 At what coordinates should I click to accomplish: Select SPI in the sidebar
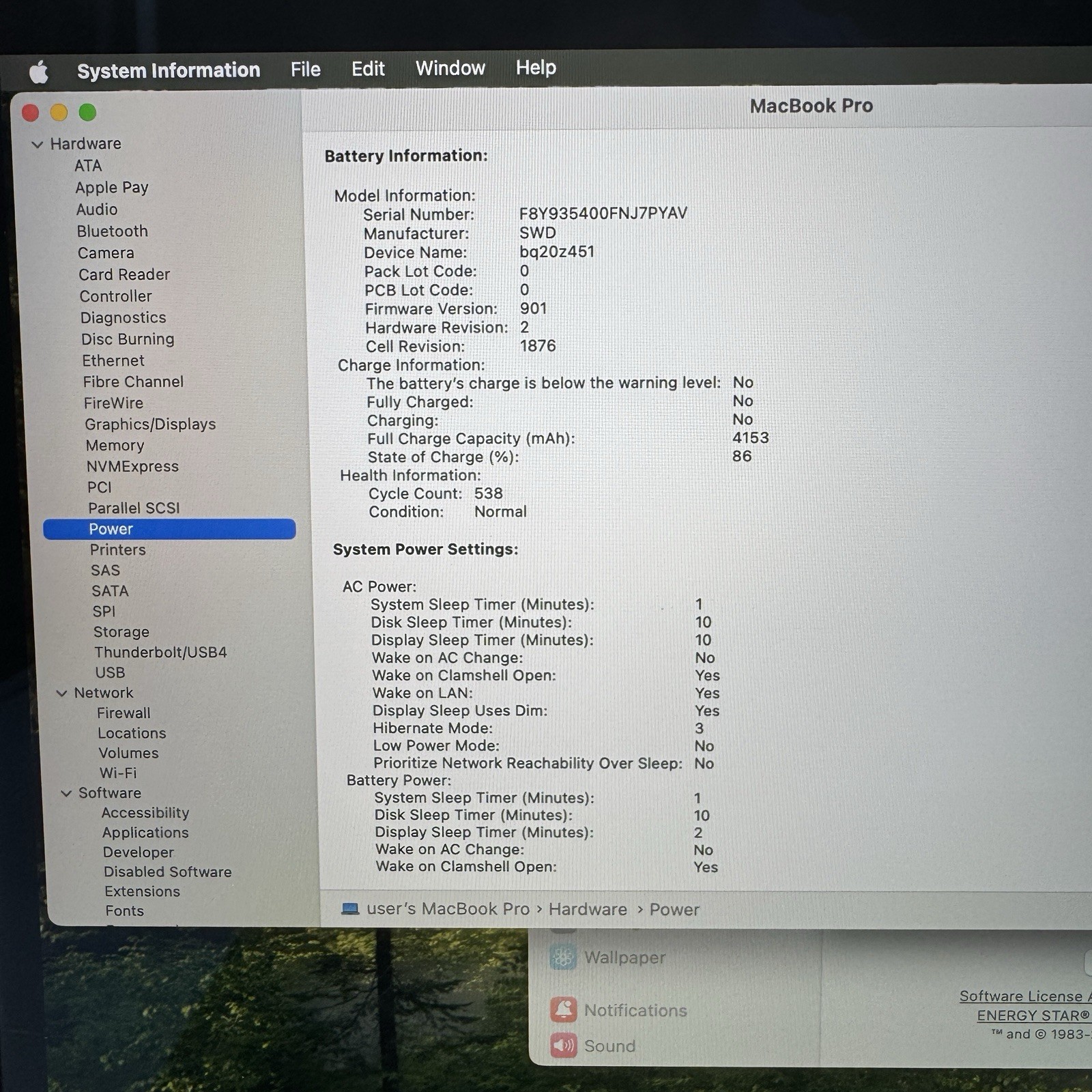104,612
